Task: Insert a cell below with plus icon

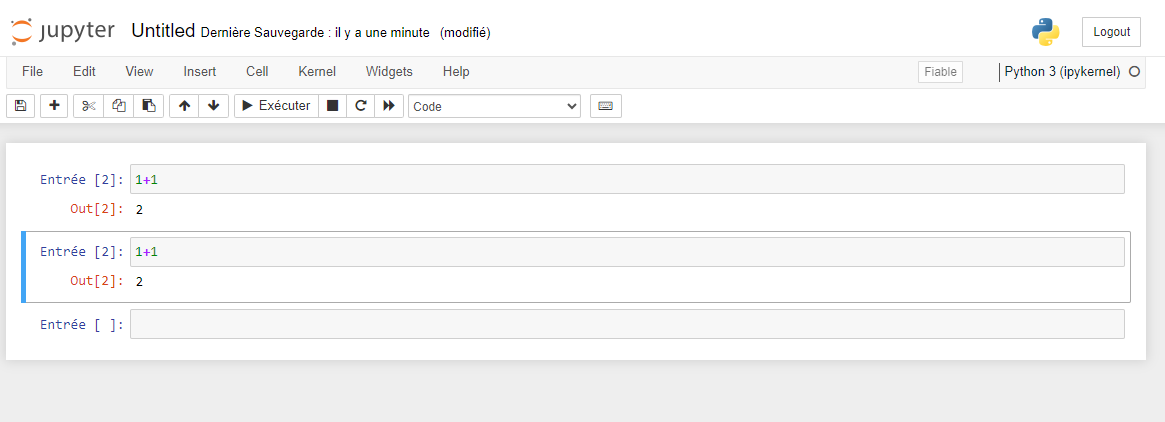Action: click(x=54, y=106)
